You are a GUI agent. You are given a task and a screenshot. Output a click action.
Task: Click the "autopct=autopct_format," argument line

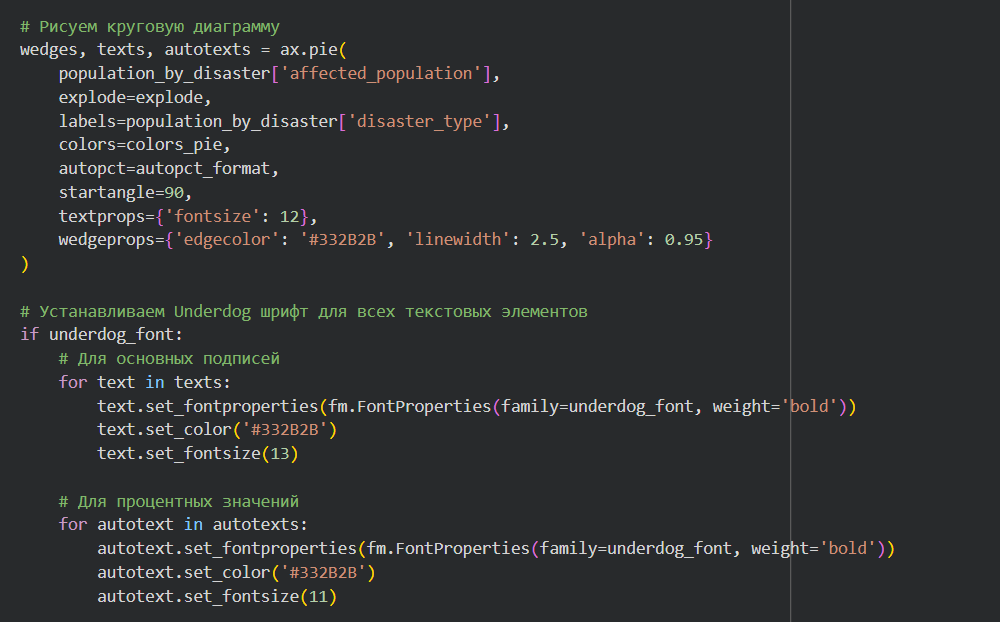[x=169, y=169]
